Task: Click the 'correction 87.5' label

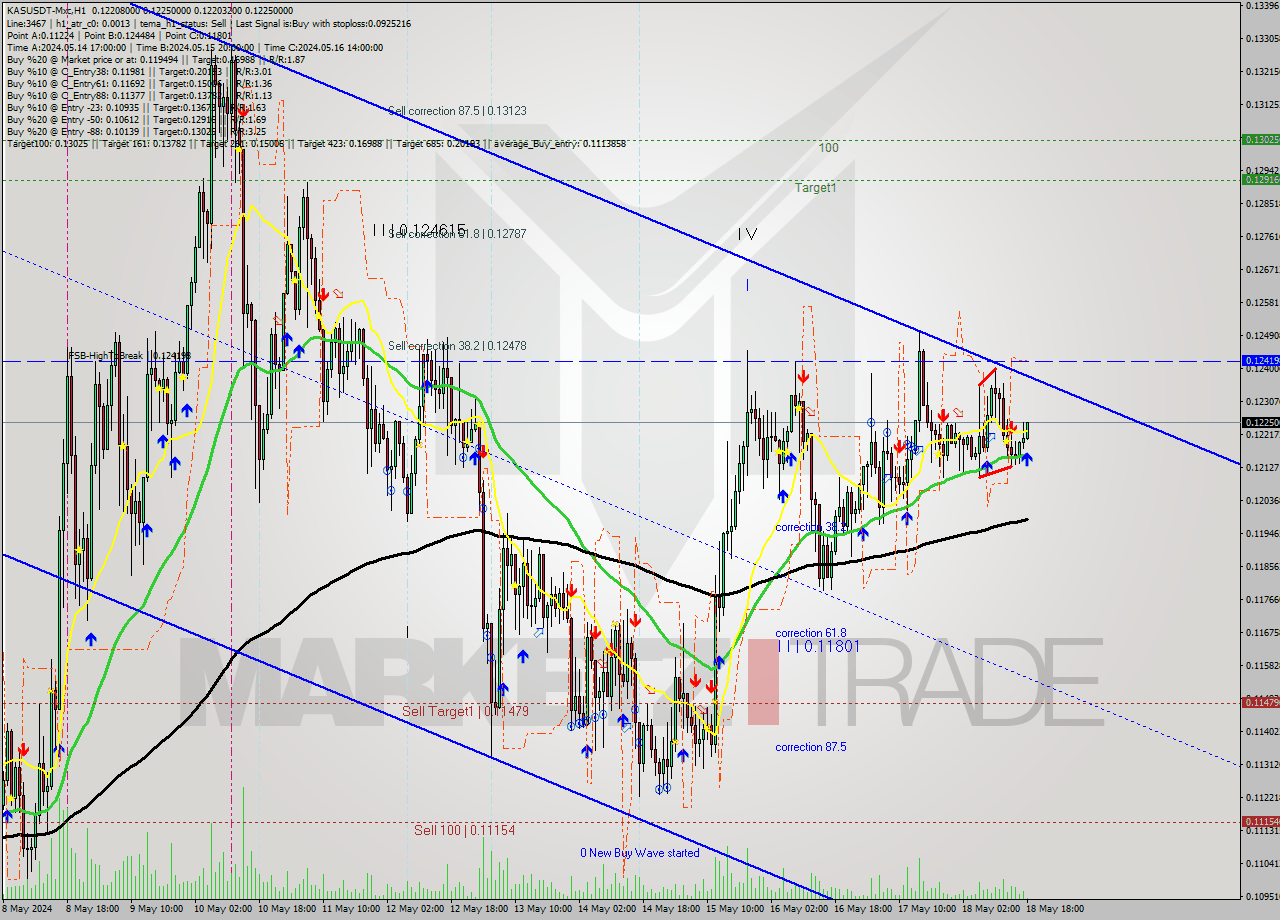Action: (811, 747)
